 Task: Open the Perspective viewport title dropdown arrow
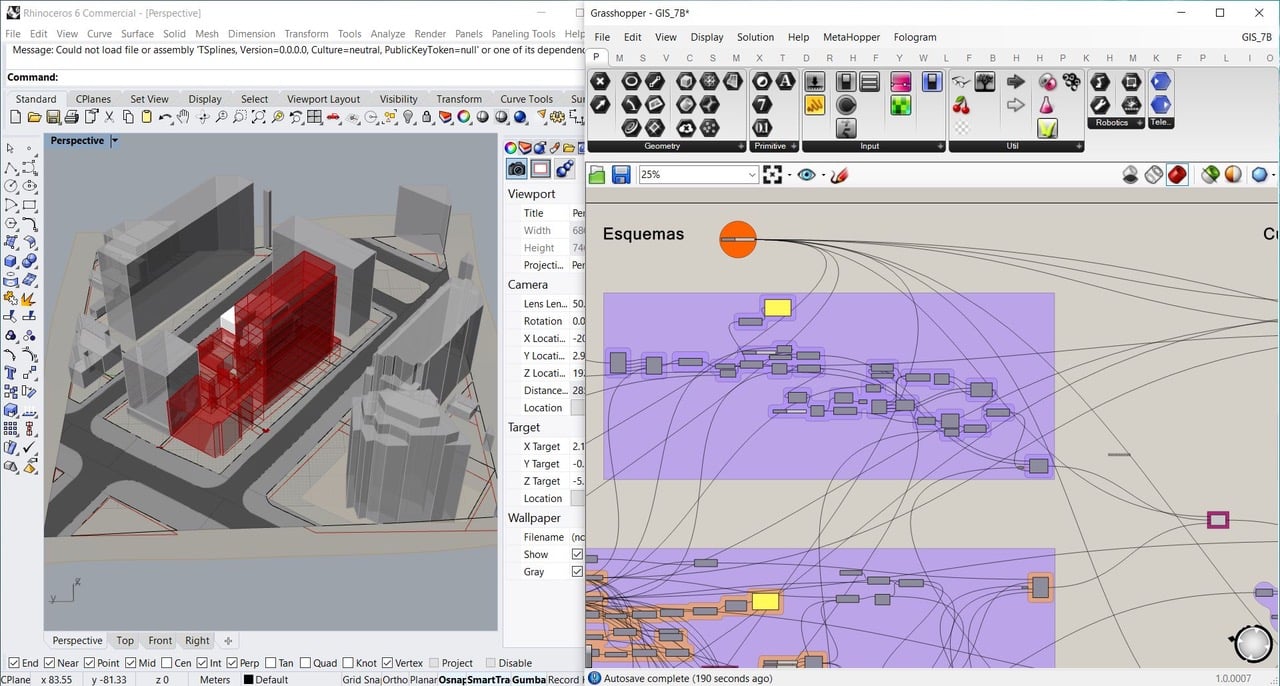pos(114,141)
